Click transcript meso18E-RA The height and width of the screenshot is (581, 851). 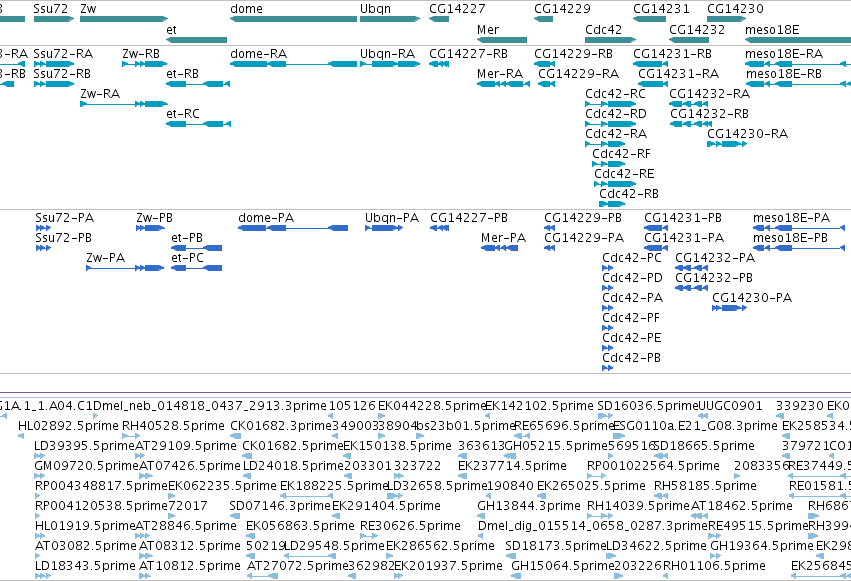coord(798,64)
